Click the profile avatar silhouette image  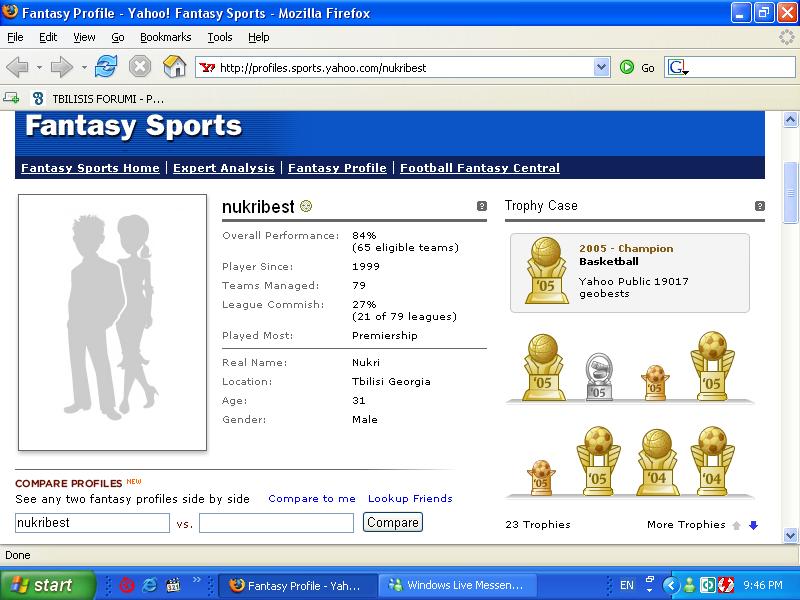tap(112, 322)
